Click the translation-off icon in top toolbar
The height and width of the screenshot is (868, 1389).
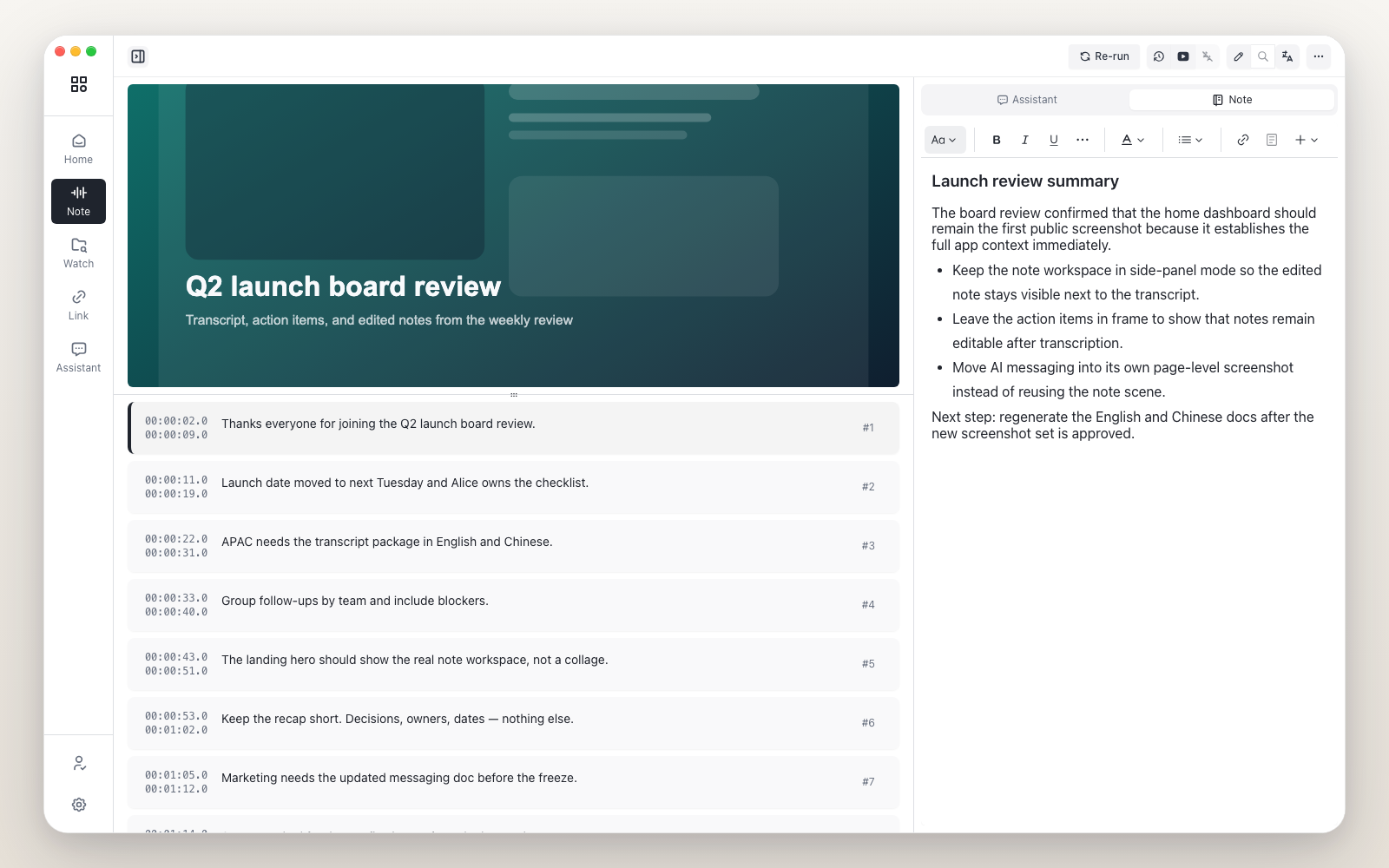click(x=1208, y=56)
